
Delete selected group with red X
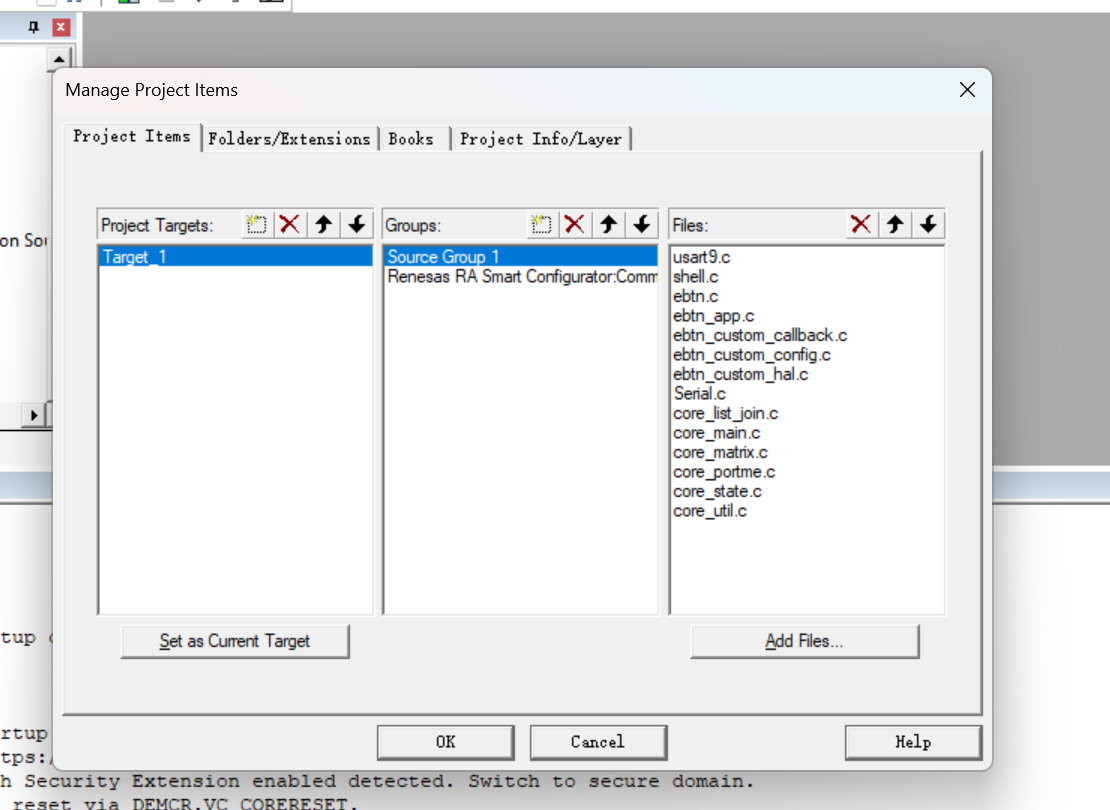575,225
